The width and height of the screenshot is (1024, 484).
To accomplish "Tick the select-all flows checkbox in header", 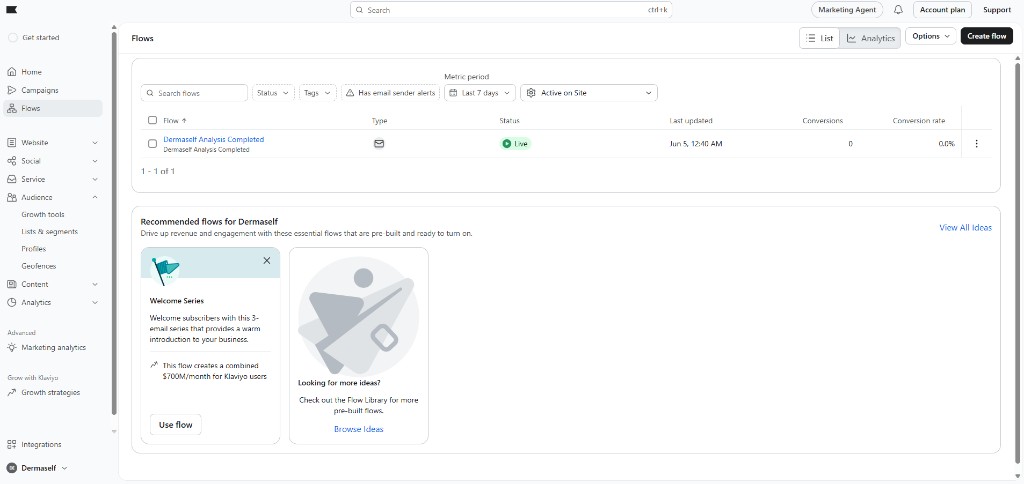I will (x=152, y=120).
